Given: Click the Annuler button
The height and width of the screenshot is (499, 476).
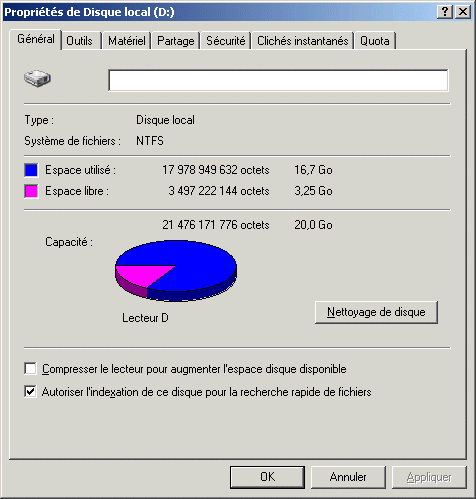Looking at the screenshot, I should (348, 477).
